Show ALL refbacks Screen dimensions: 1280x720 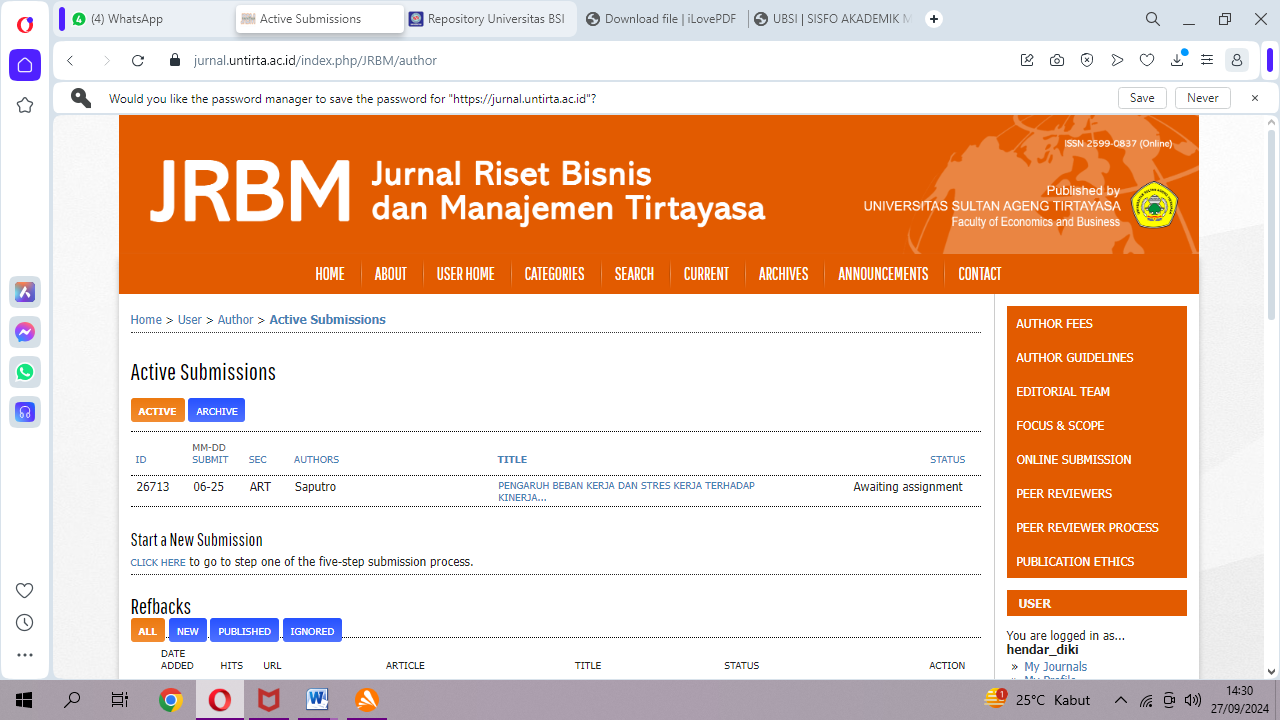147,631
